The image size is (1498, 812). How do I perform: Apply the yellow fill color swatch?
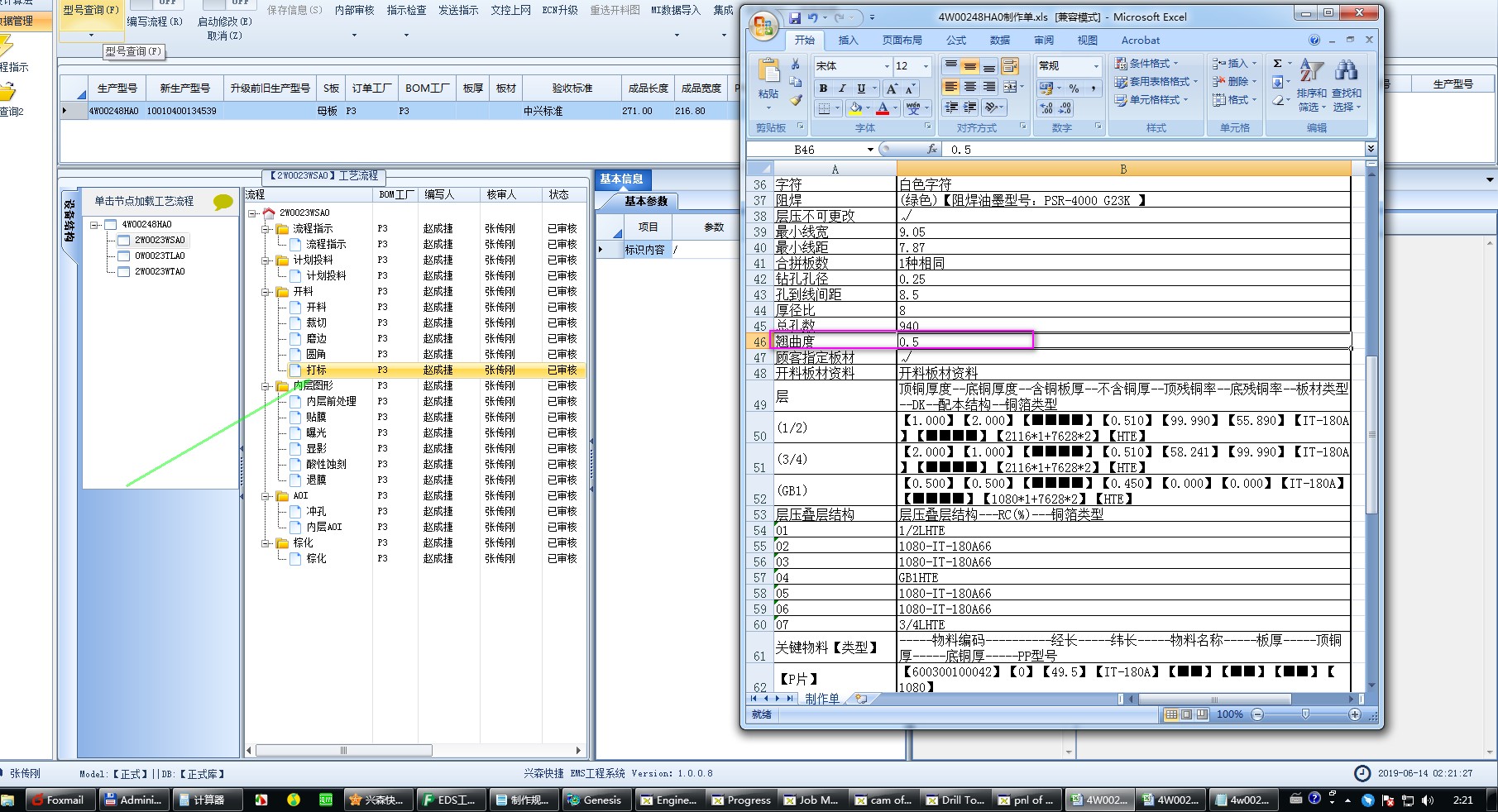(855, 108)
